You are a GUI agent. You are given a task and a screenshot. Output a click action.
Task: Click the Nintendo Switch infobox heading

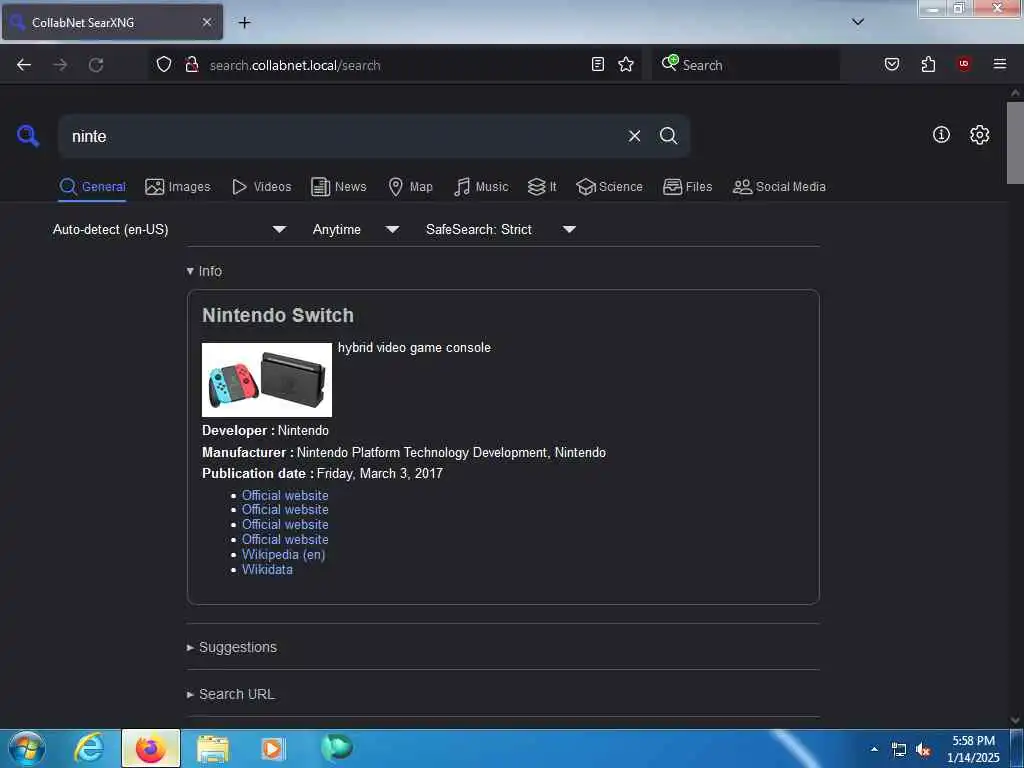[278, 315]
